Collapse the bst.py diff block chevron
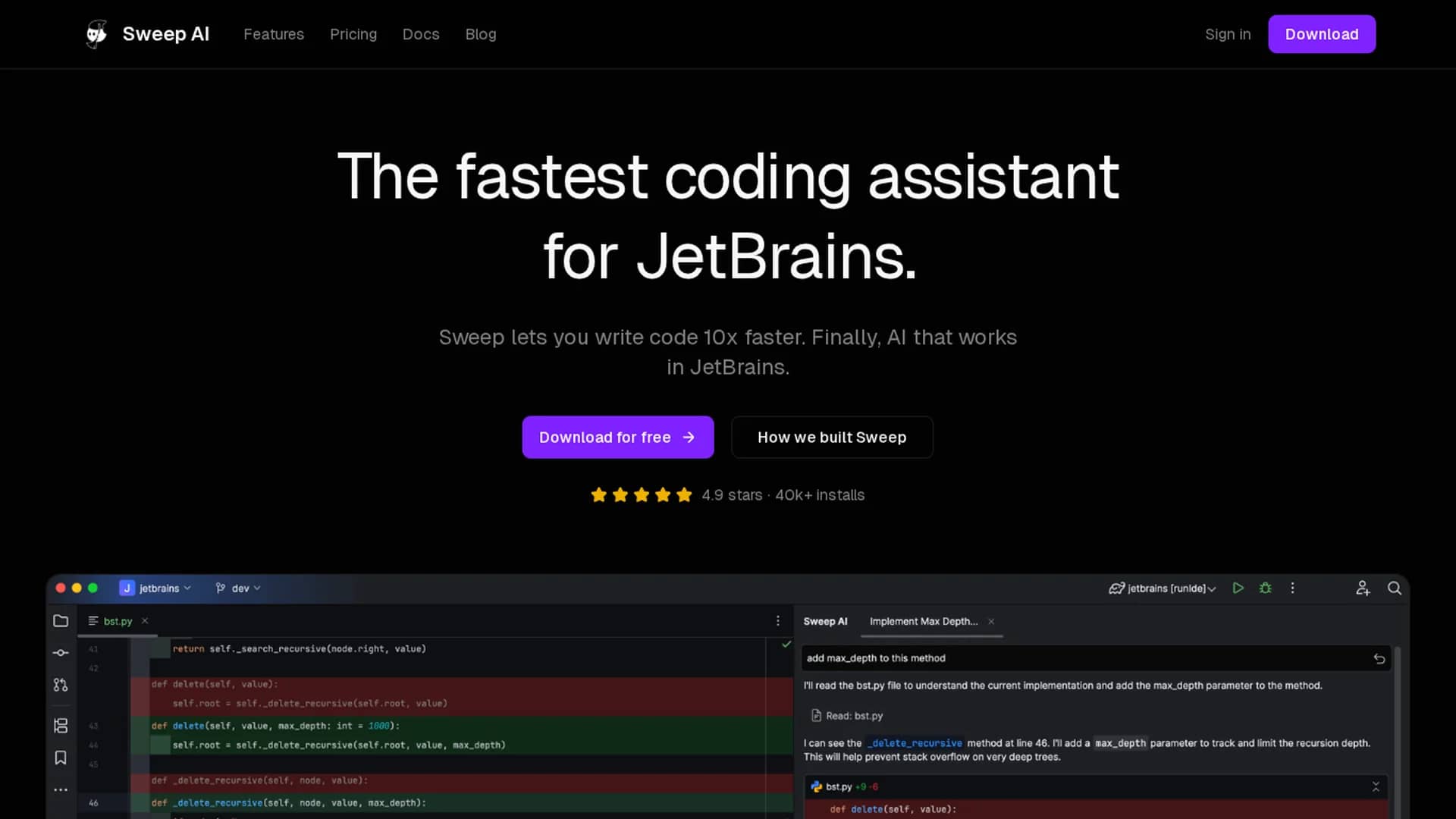The width and height of the screenshot is (1456, 819). (1376, 787)
